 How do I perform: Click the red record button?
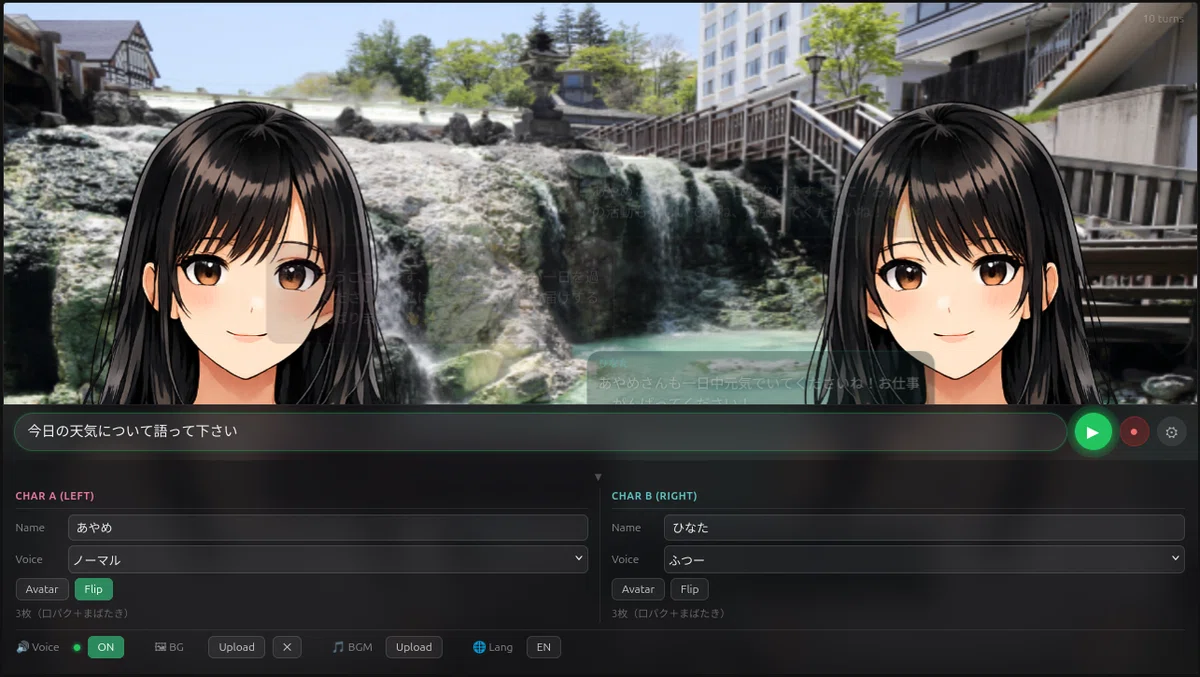tap(1134, 432)
